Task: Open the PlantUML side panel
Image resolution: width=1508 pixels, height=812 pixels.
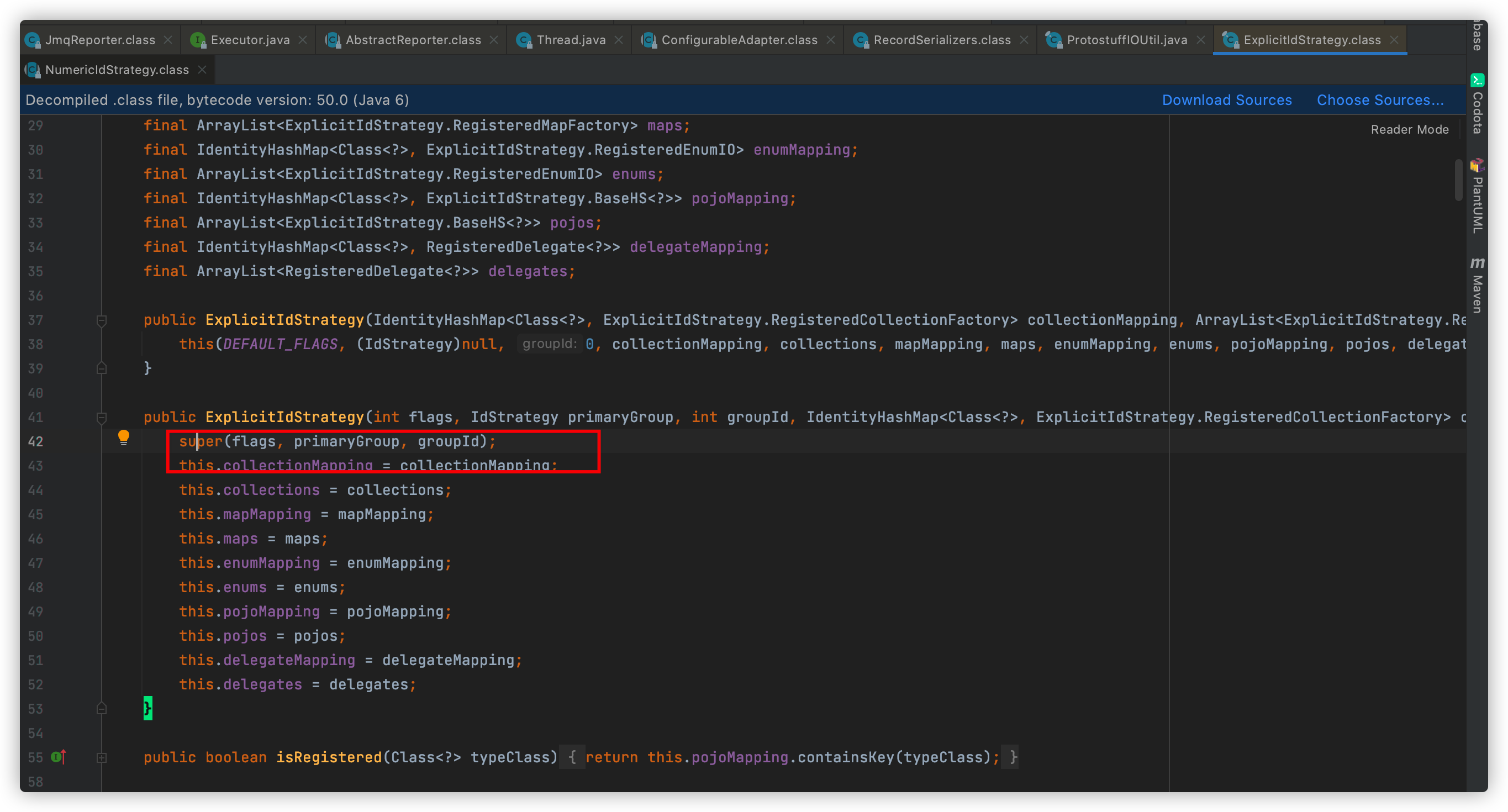Action: (1477, 196)
